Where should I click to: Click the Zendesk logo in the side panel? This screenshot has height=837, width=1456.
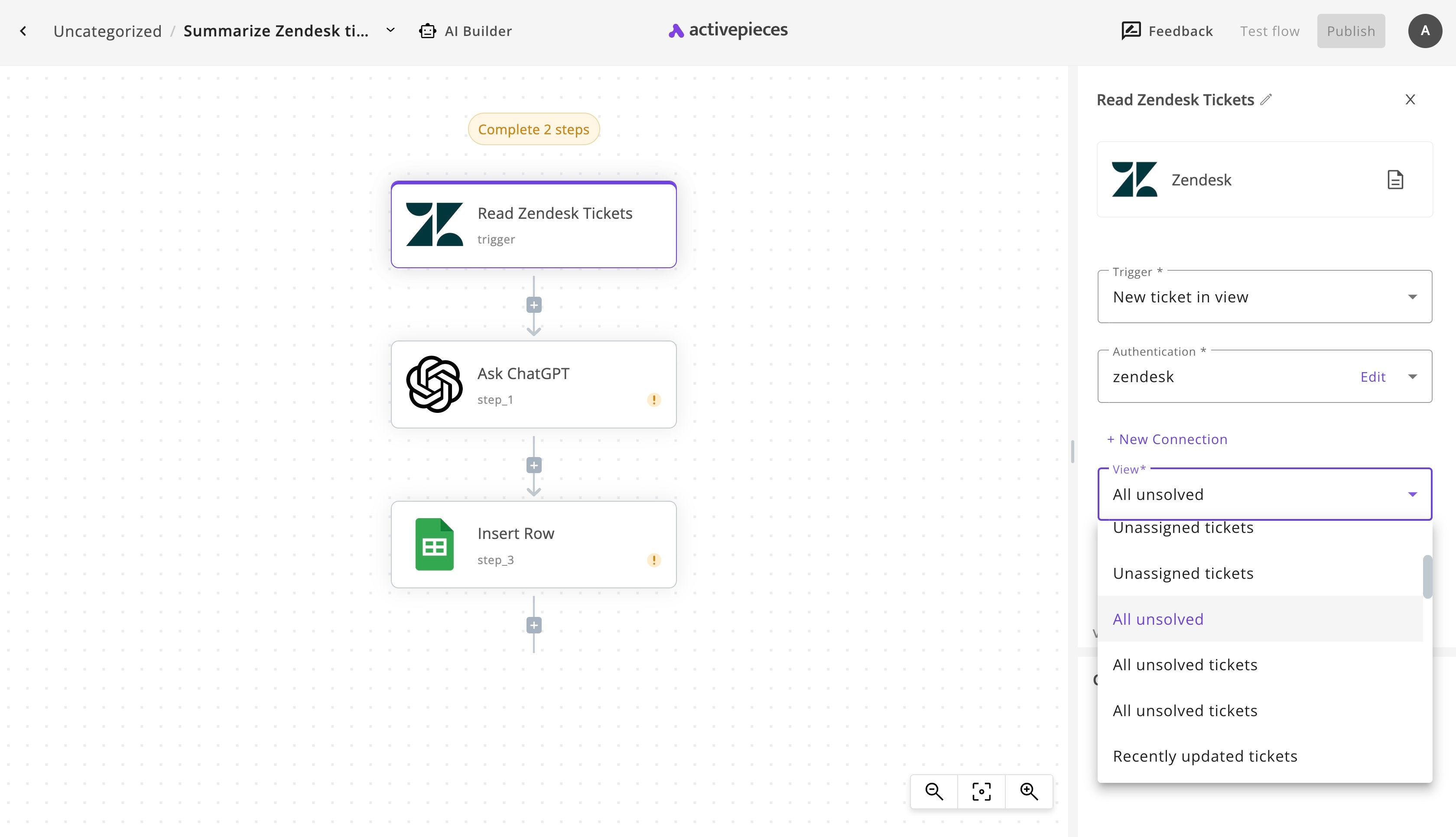coord(1134,179)
